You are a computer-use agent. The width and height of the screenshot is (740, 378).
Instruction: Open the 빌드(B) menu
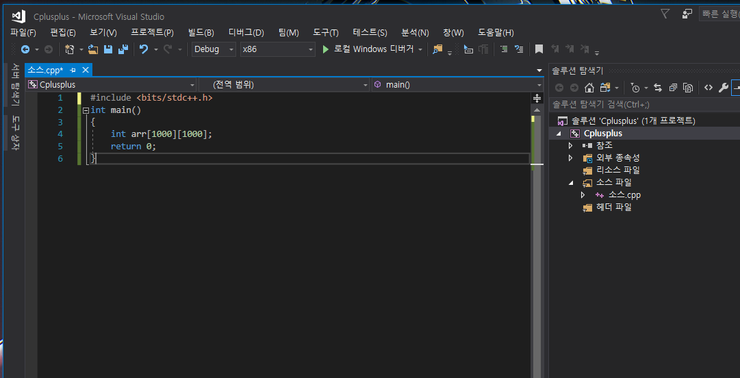[201, 33]
